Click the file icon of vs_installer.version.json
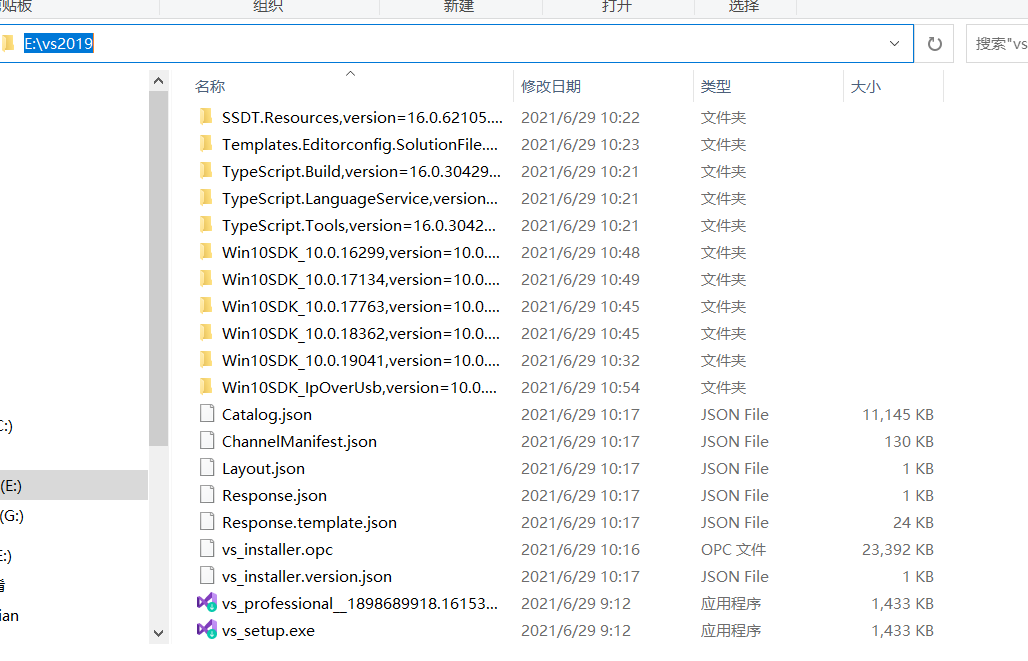 click(x=207, y=575)
